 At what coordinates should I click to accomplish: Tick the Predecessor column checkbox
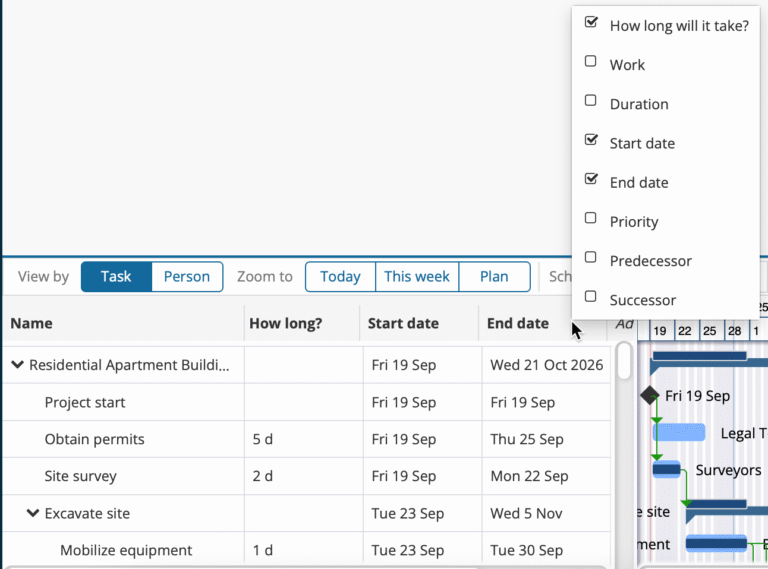[x=591, y=257]
